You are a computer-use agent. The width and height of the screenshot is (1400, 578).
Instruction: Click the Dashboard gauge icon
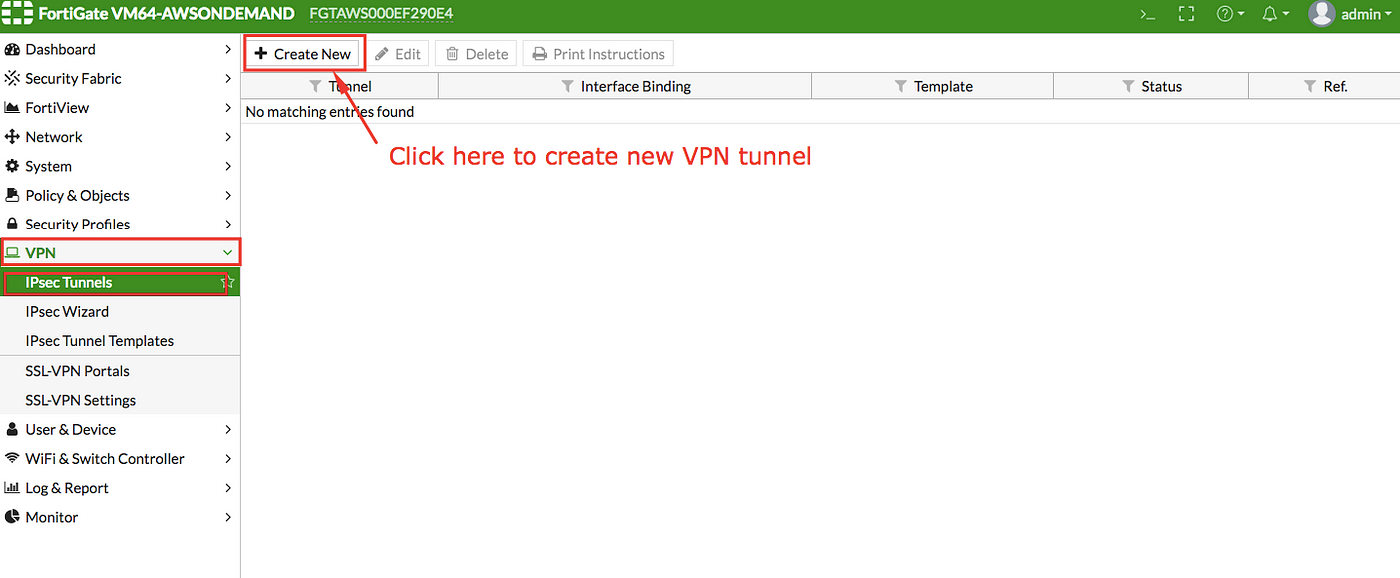13,49
